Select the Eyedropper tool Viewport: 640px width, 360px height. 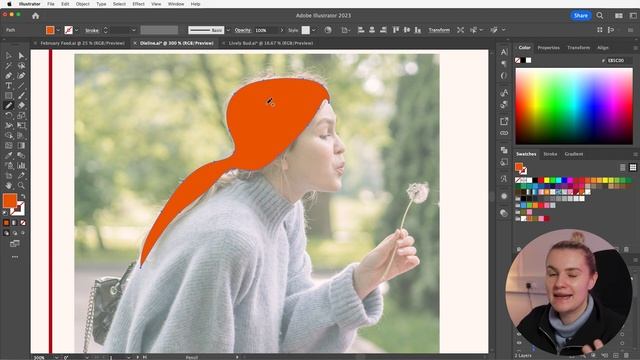9,156
